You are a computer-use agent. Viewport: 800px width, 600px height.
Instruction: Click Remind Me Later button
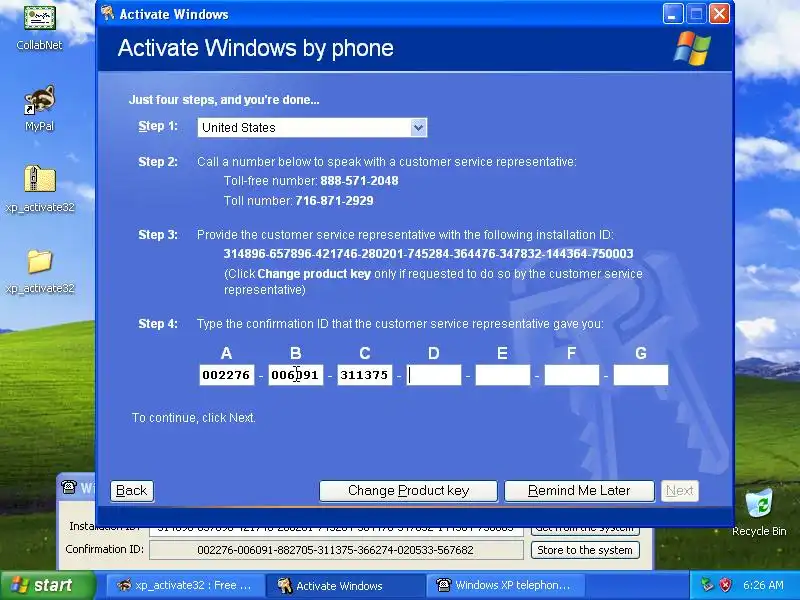tap(579, 491)
